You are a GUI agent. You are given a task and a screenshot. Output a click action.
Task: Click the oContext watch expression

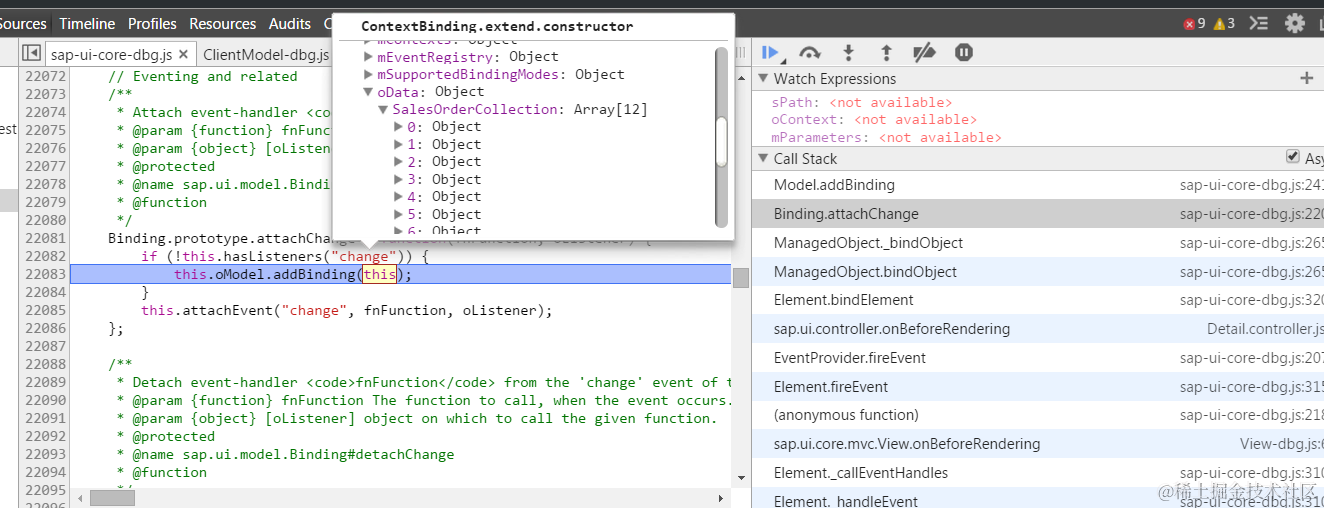[874, 120]
